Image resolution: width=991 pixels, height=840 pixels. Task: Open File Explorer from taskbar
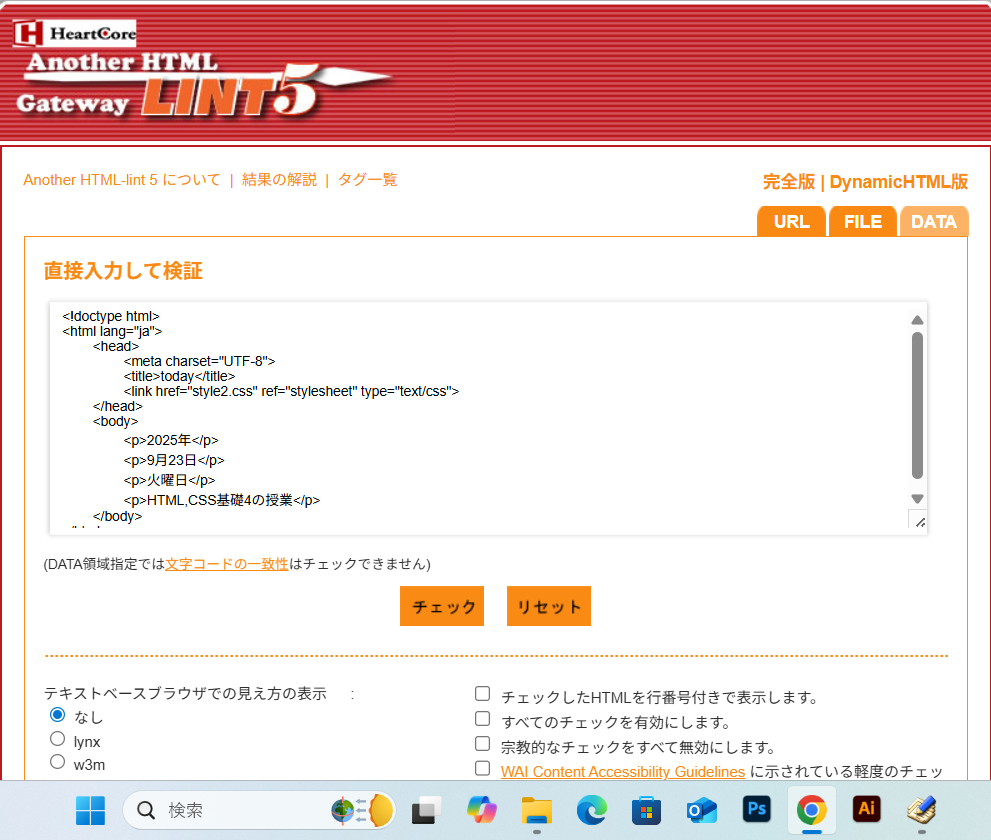point(537,810)
